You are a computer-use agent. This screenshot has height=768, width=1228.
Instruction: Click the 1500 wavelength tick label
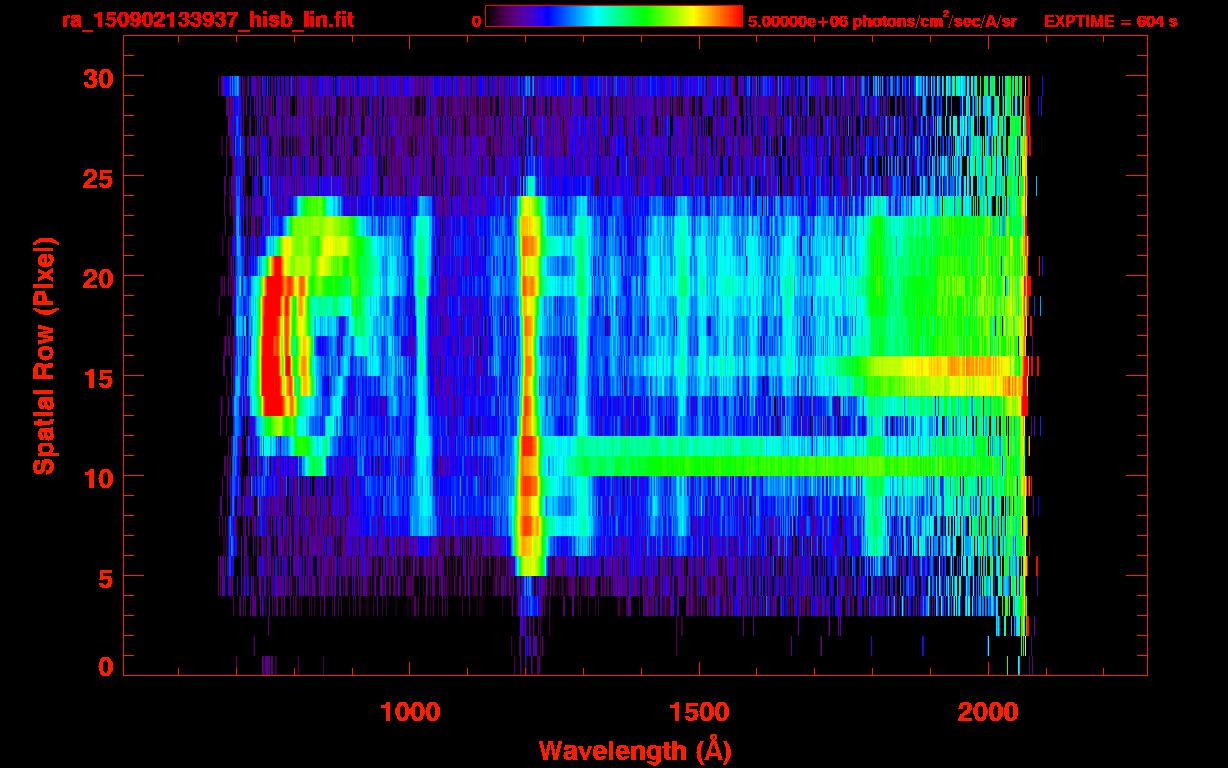click(x=699, y=711)
